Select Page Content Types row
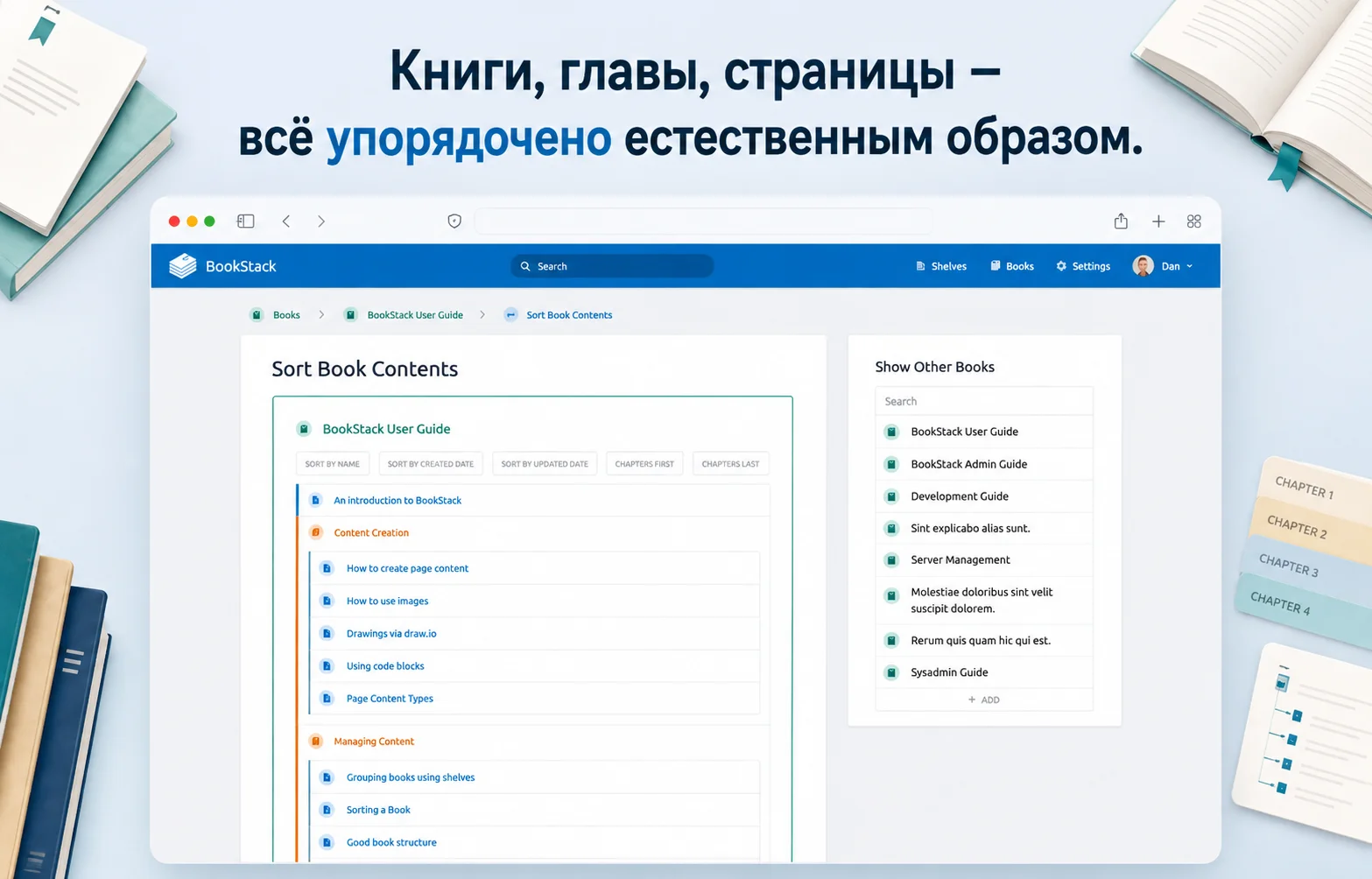This screenshot has height=879, width=1372. tap(535, 699)
